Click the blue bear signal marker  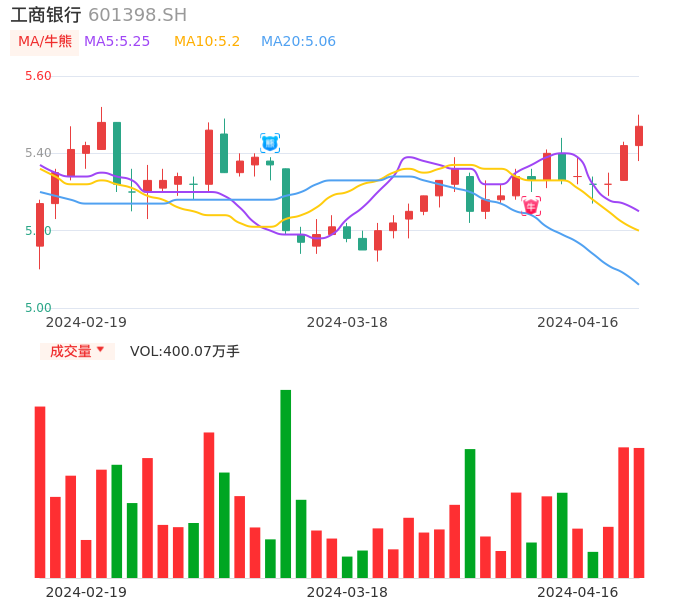coord(270,143)
